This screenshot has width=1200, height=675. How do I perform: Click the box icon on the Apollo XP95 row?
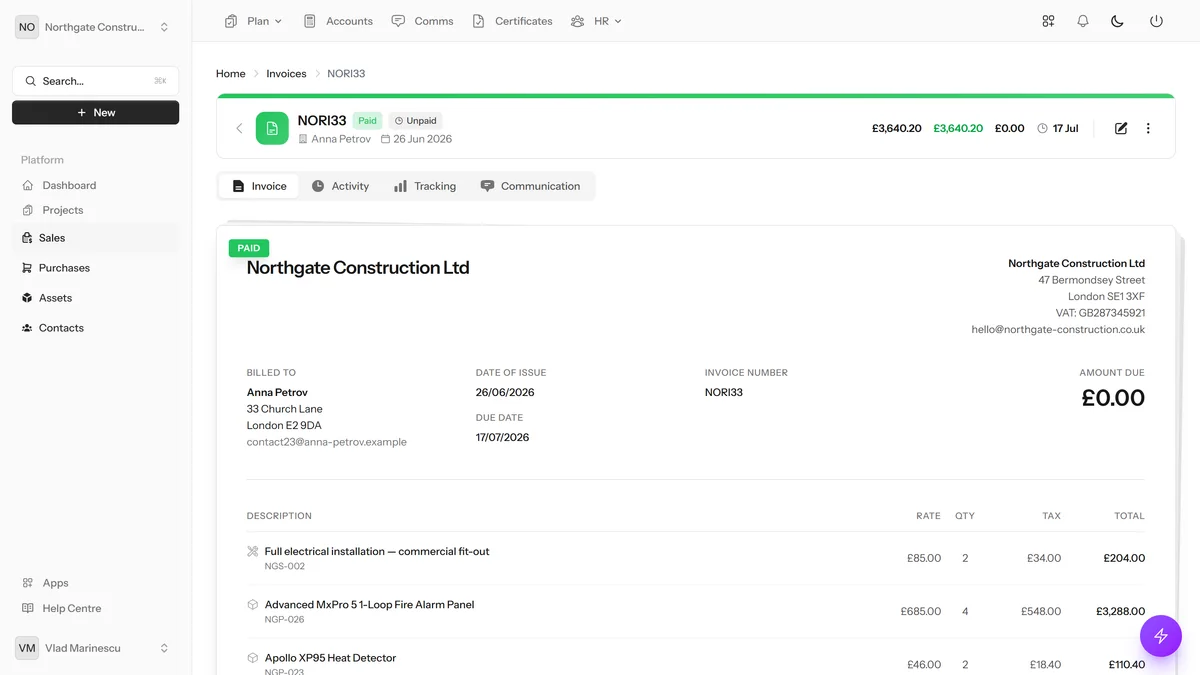click(253, 657)
